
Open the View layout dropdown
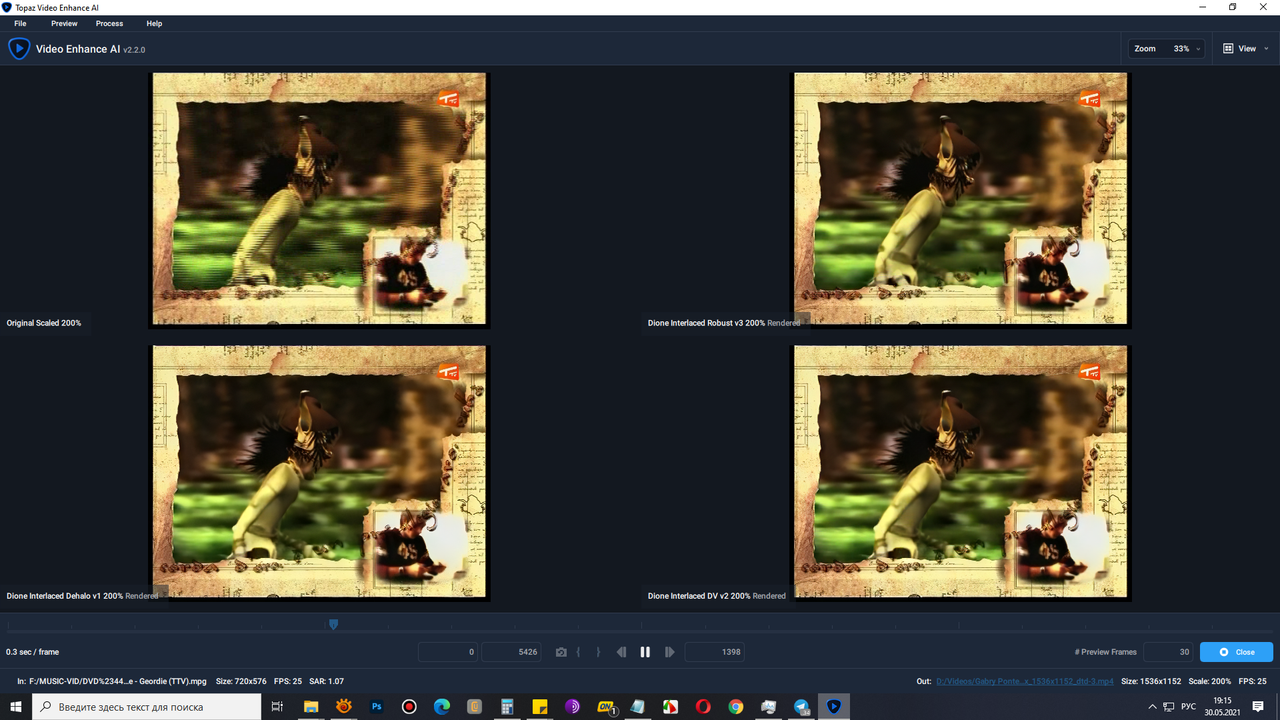tap(1246, 48)
